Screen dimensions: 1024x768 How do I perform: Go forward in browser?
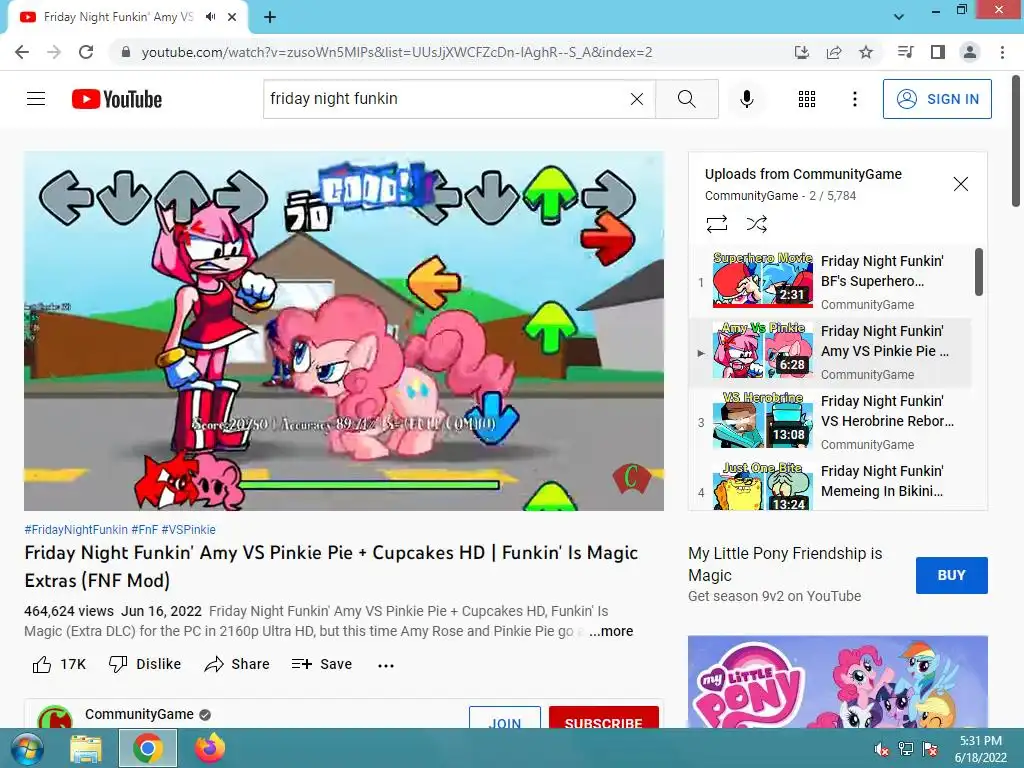[x=54, y=52]
